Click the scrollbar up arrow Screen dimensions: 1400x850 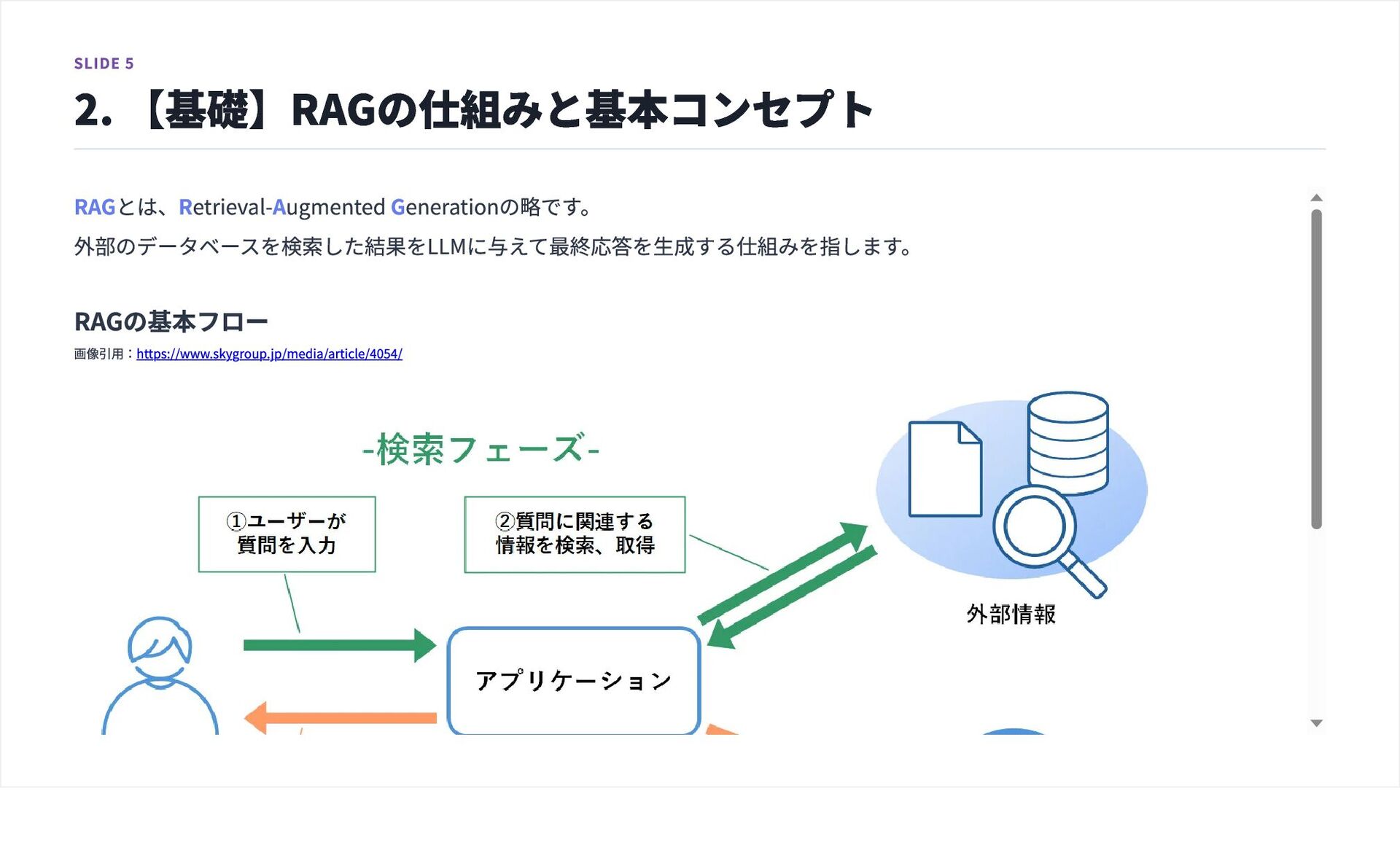(1316, 198)
